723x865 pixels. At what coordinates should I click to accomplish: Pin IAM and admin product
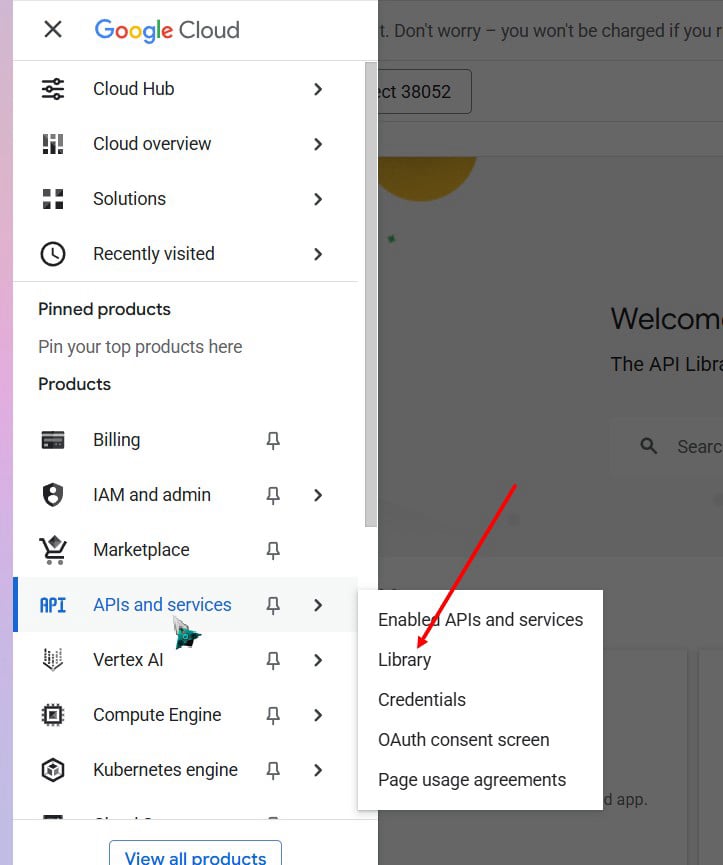pos(273,495)
